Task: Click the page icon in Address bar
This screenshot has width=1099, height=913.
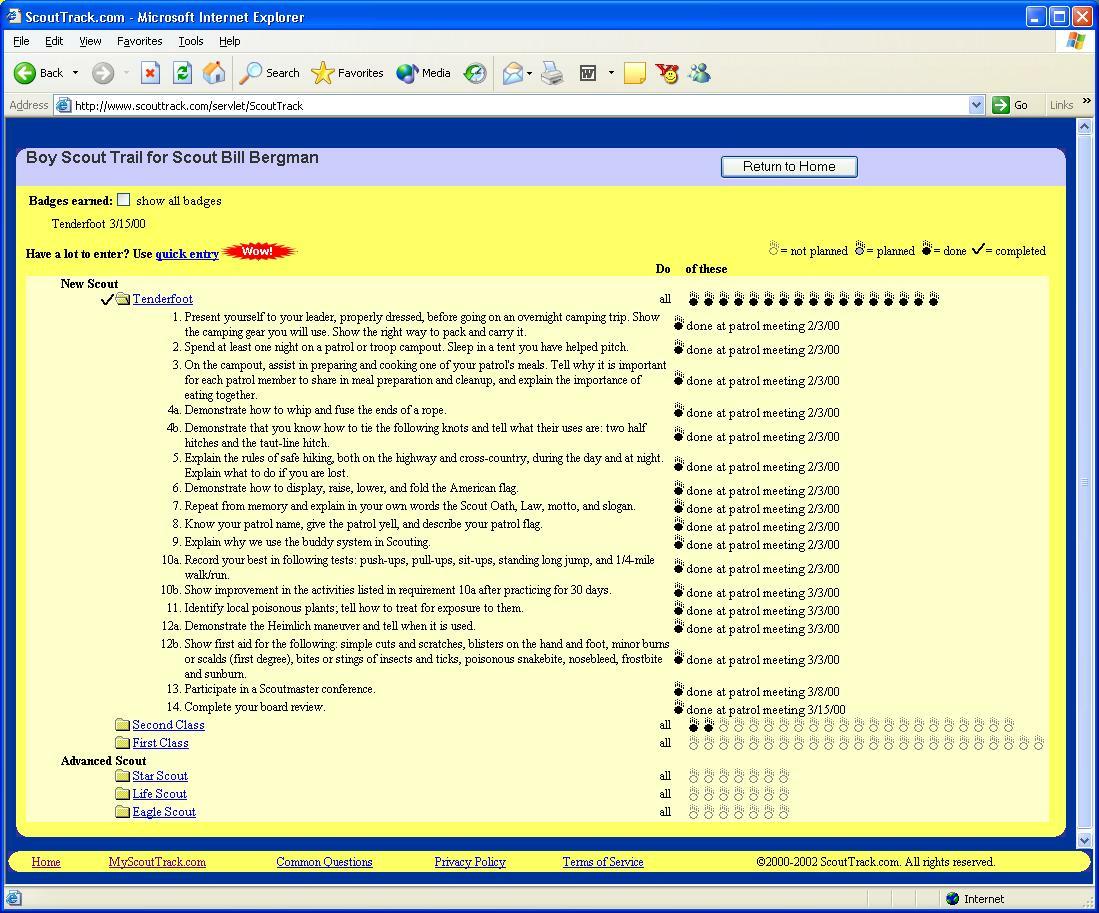Action: click(64, 106)
